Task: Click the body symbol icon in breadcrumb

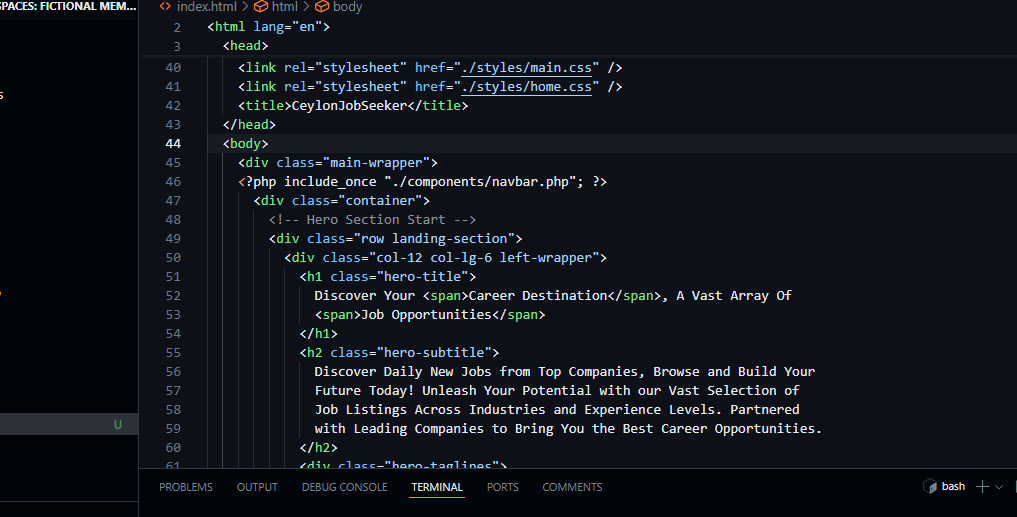Action: 322,7
